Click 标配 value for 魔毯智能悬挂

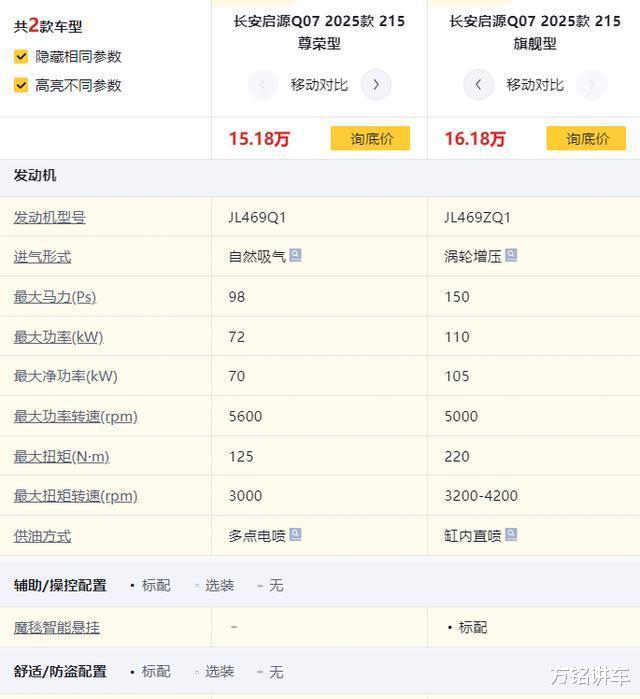click(468, 627)
